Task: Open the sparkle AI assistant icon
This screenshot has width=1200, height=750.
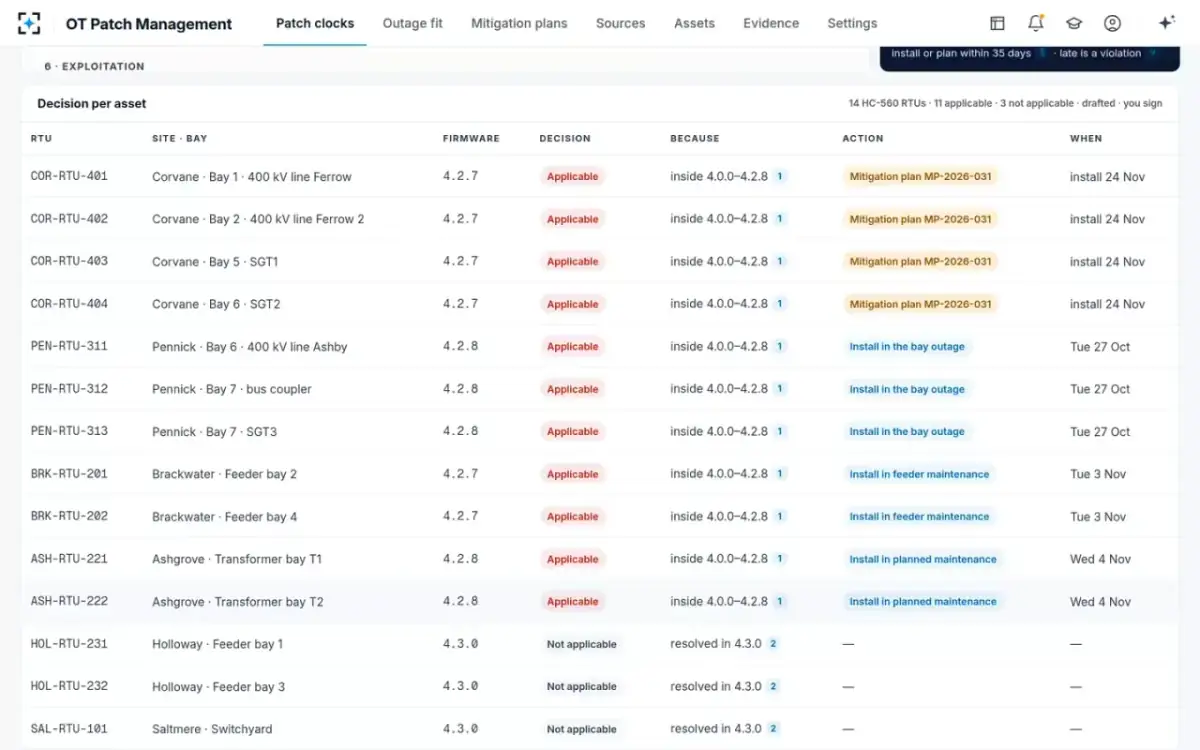Action: [x=1166, y=23]
